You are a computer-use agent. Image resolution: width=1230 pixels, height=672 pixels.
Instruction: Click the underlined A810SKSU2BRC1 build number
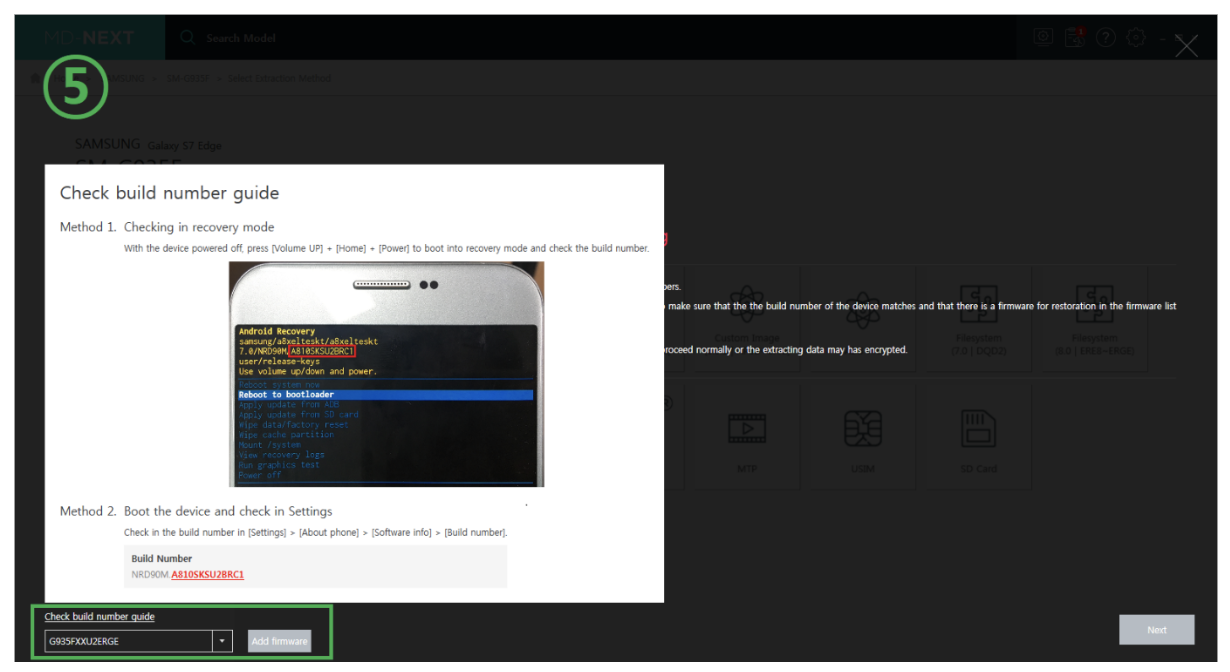(207, 575)
